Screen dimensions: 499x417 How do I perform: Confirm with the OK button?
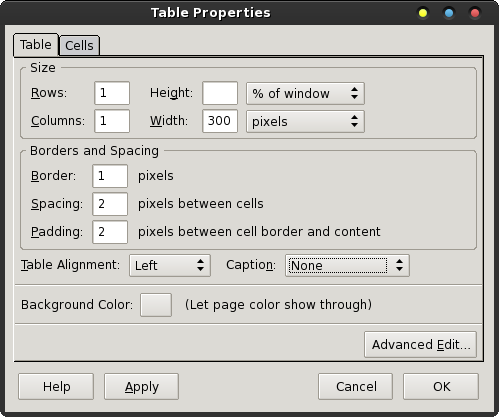(441, 387)
